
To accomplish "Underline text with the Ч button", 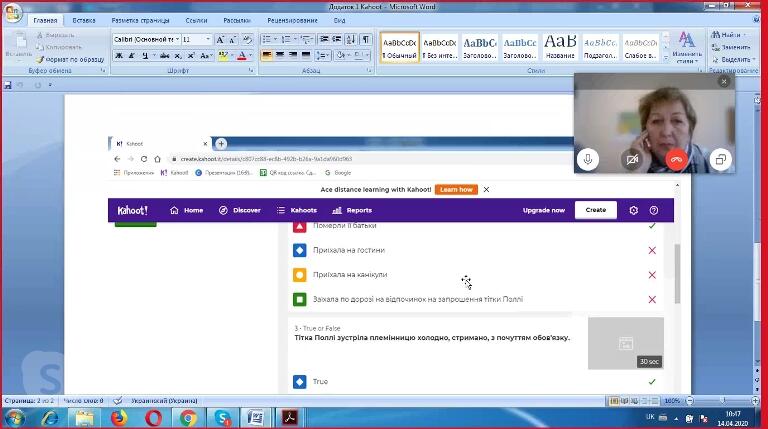I will 144,56.
